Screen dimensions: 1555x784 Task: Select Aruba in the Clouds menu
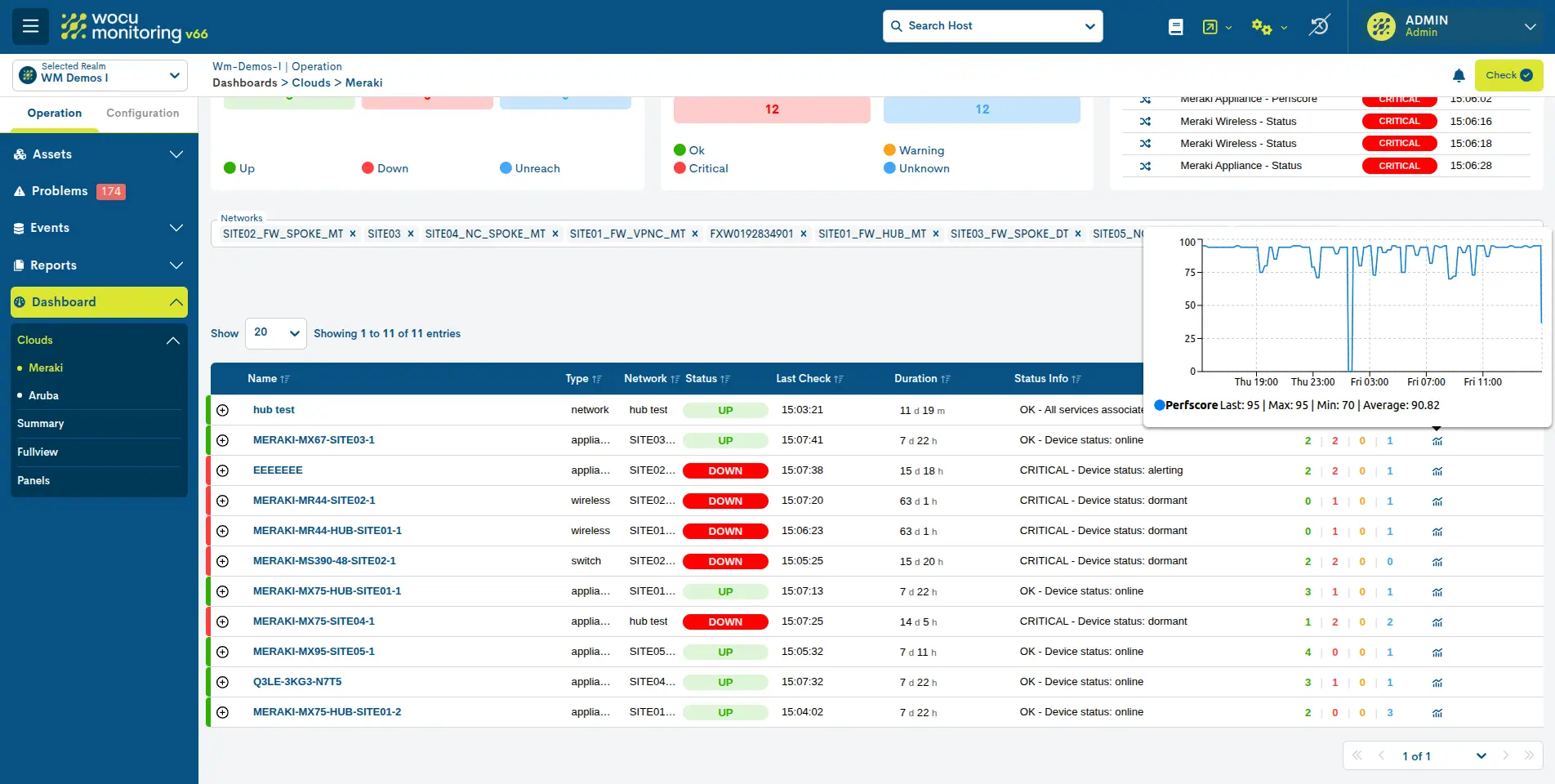click(43, 395)
